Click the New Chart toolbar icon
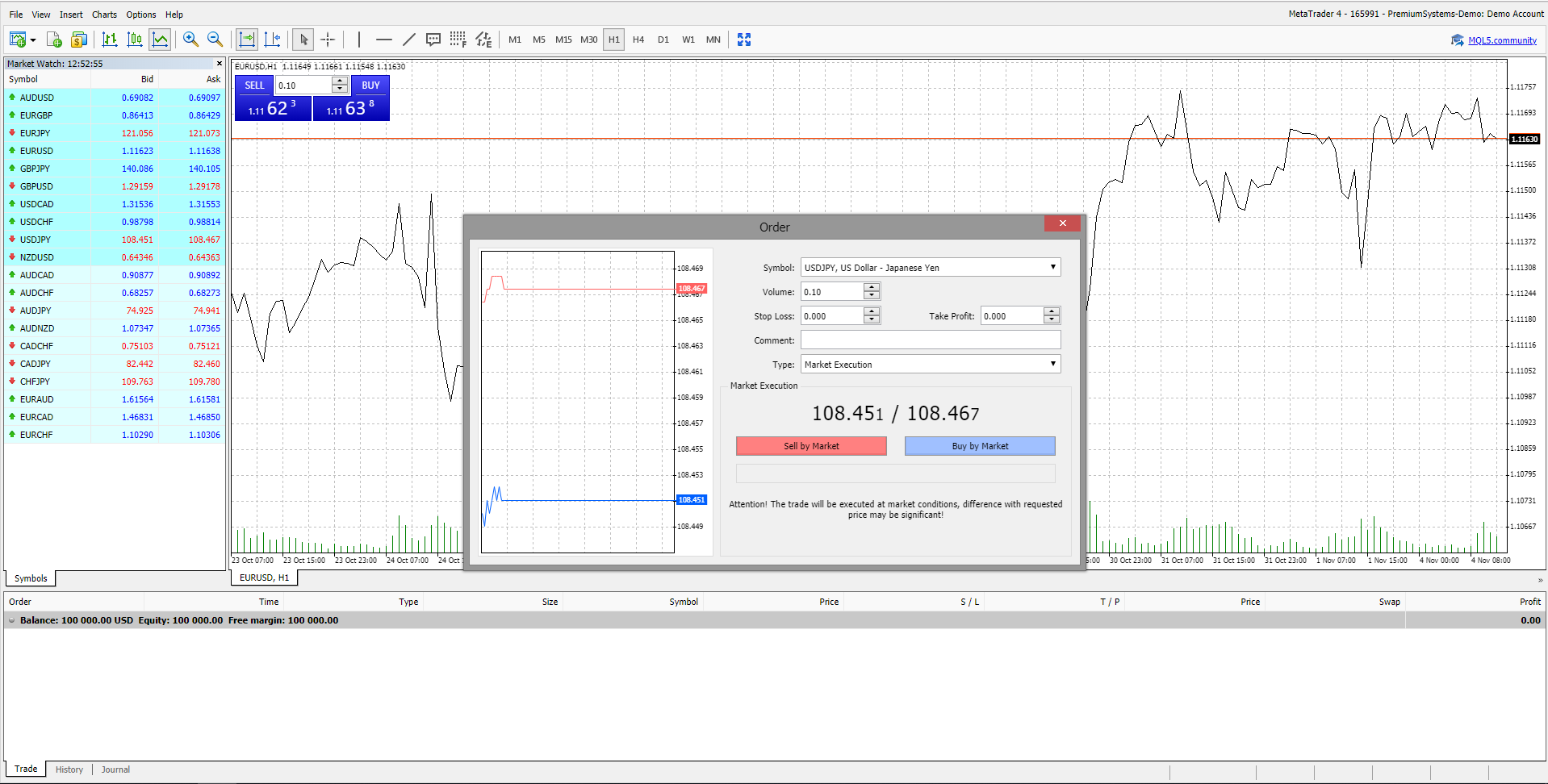The image size is (1548, 784). 17,40
